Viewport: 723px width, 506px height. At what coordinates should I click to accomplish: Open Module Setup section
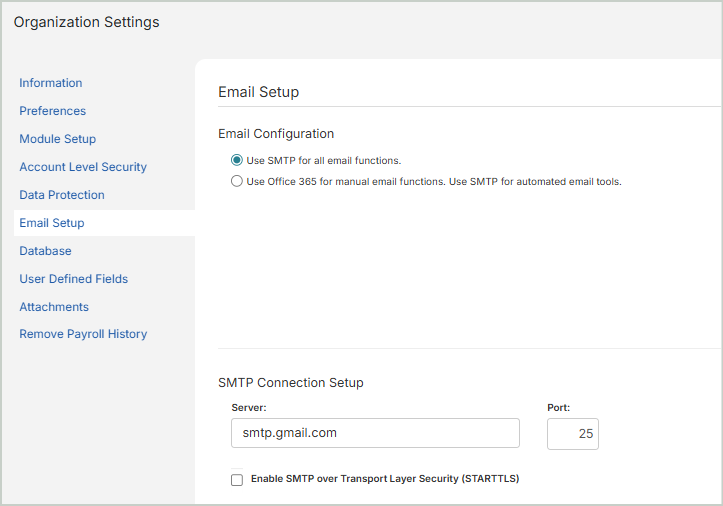58,139
